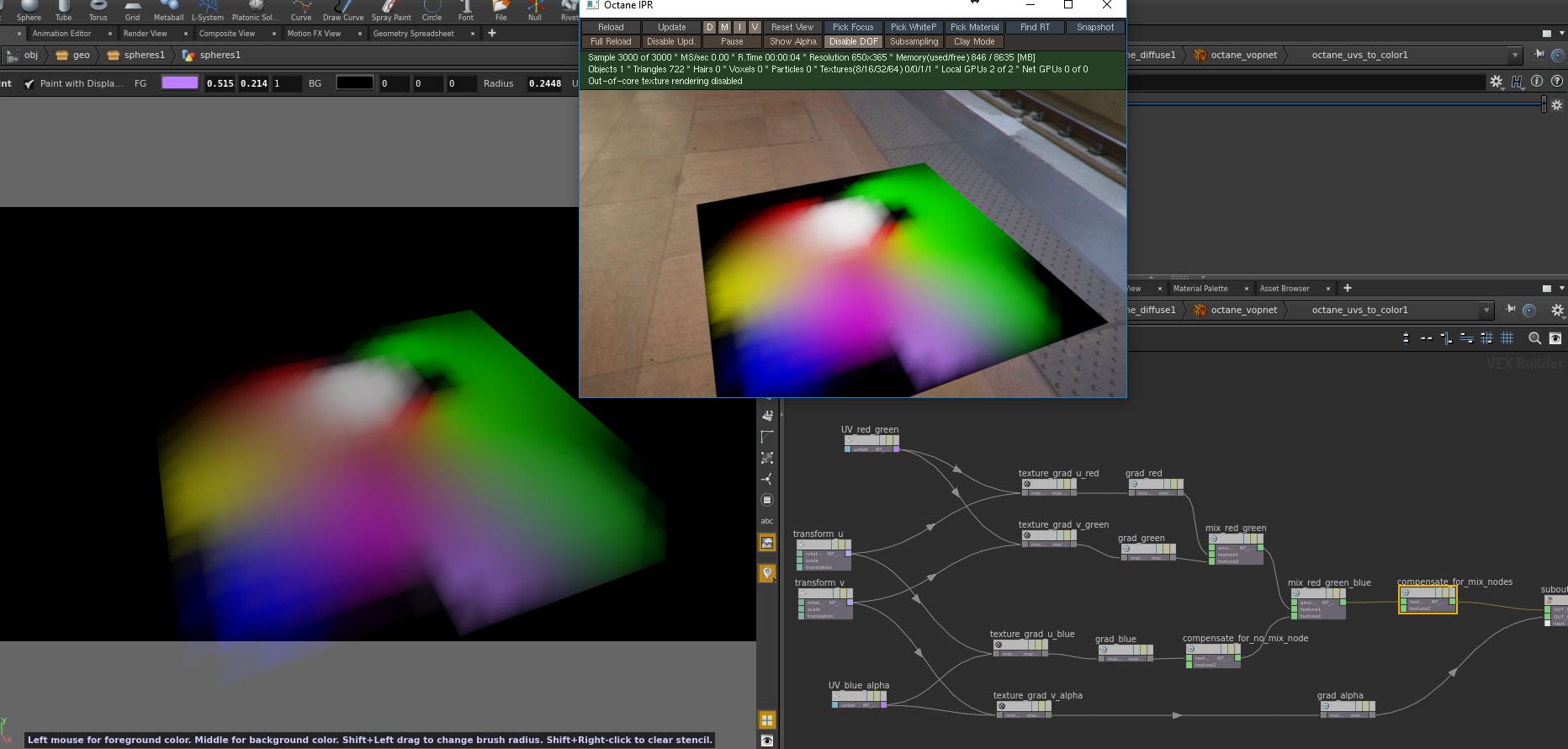Open the parameter pane gear menu
The image size is (1568, 749).
[x=1496, y=82]
